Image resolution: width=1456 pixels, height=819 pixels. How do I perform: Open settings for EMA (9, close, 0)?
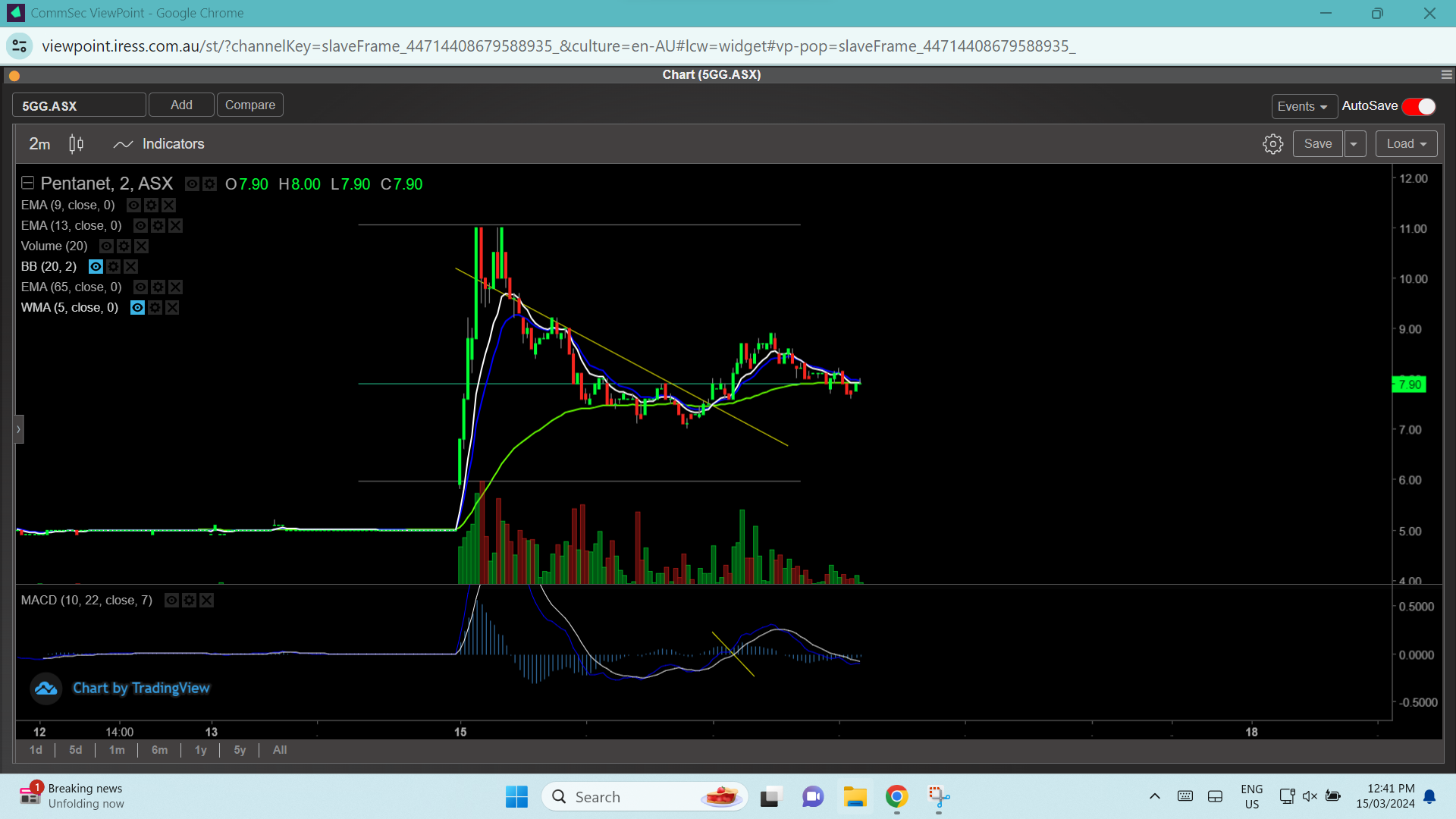(x=152, y=206)
